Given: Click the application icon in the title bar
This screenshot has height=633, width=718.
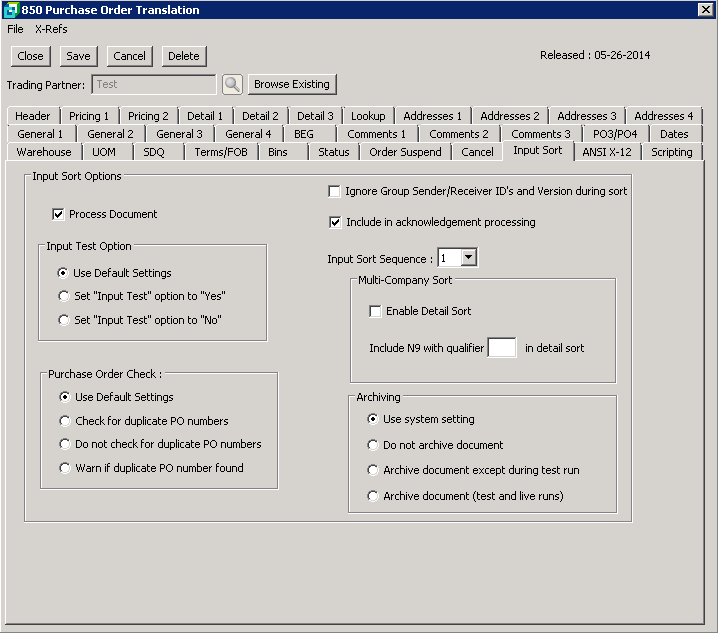Looking at the screenshot, I should tap(10, 10).
